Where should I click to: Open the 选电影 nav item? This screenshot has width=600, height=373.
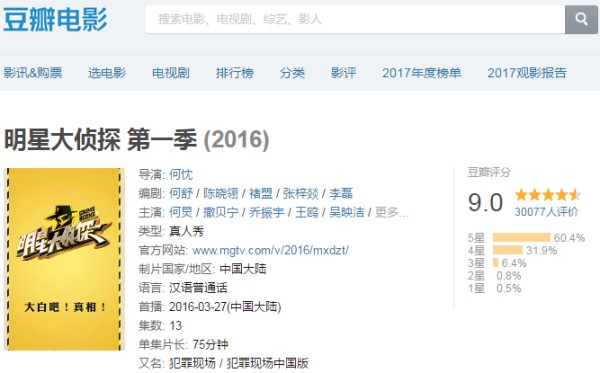tap(107, 73)
